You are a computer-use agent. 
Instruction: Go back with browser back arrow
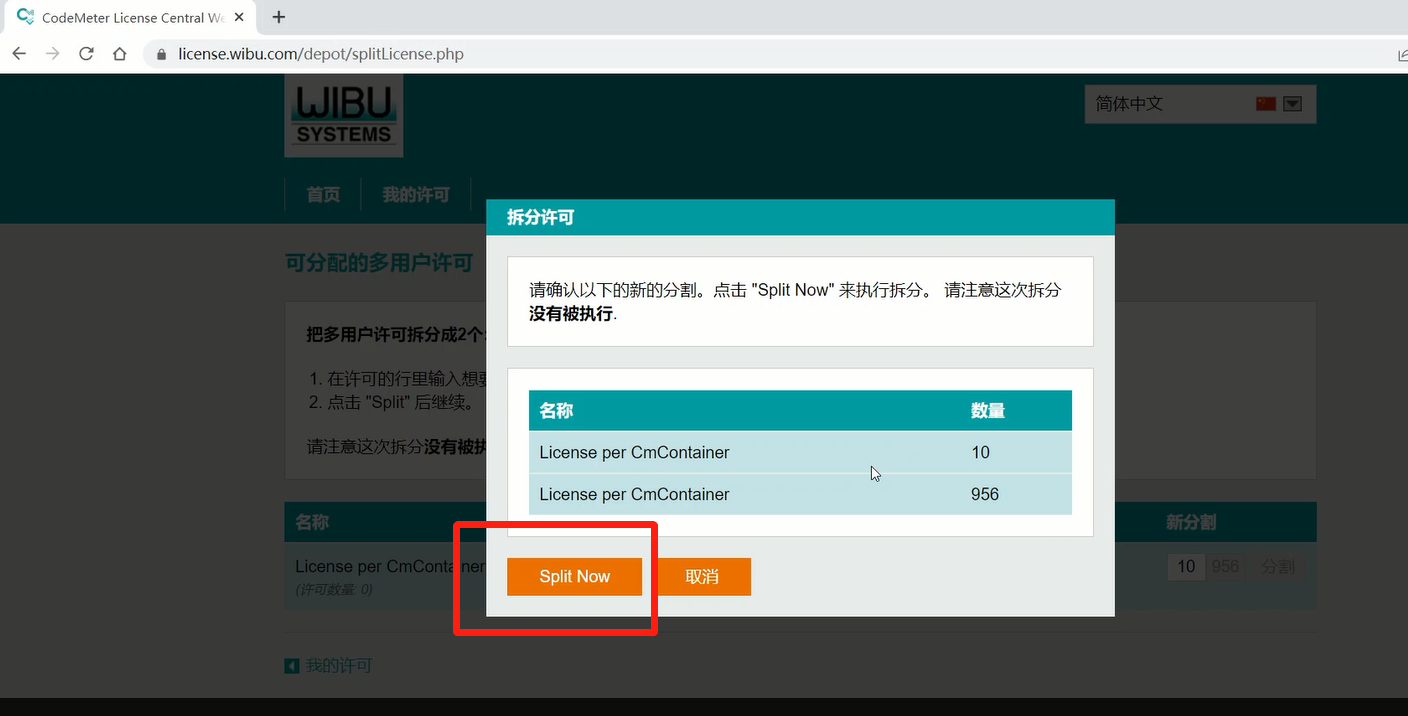coord(19,54)
